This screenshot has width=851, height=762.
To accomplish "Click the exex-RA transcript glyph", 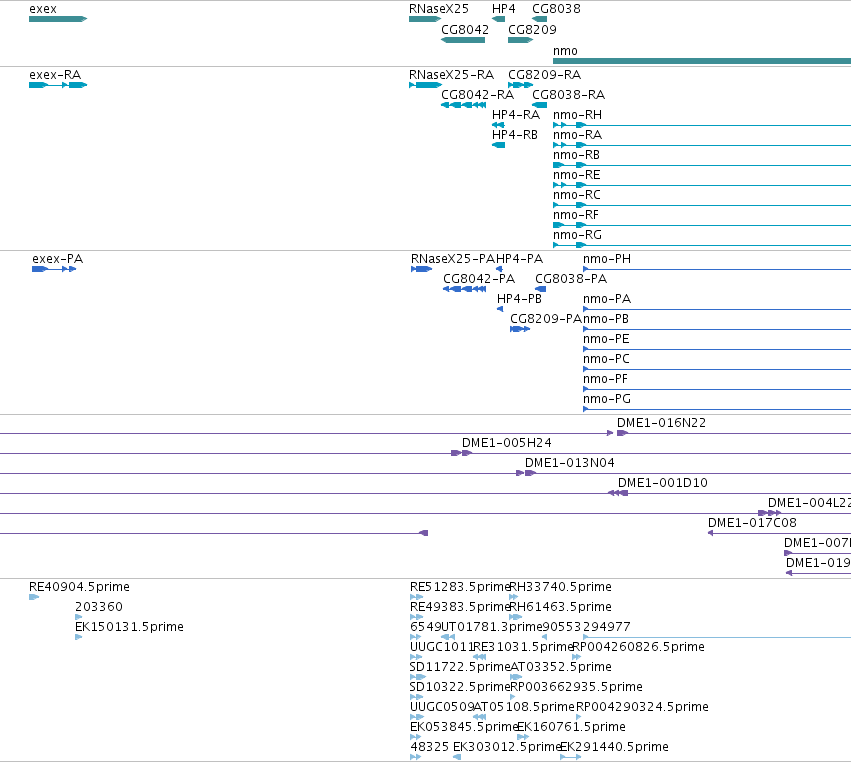I will pos(58,85).
